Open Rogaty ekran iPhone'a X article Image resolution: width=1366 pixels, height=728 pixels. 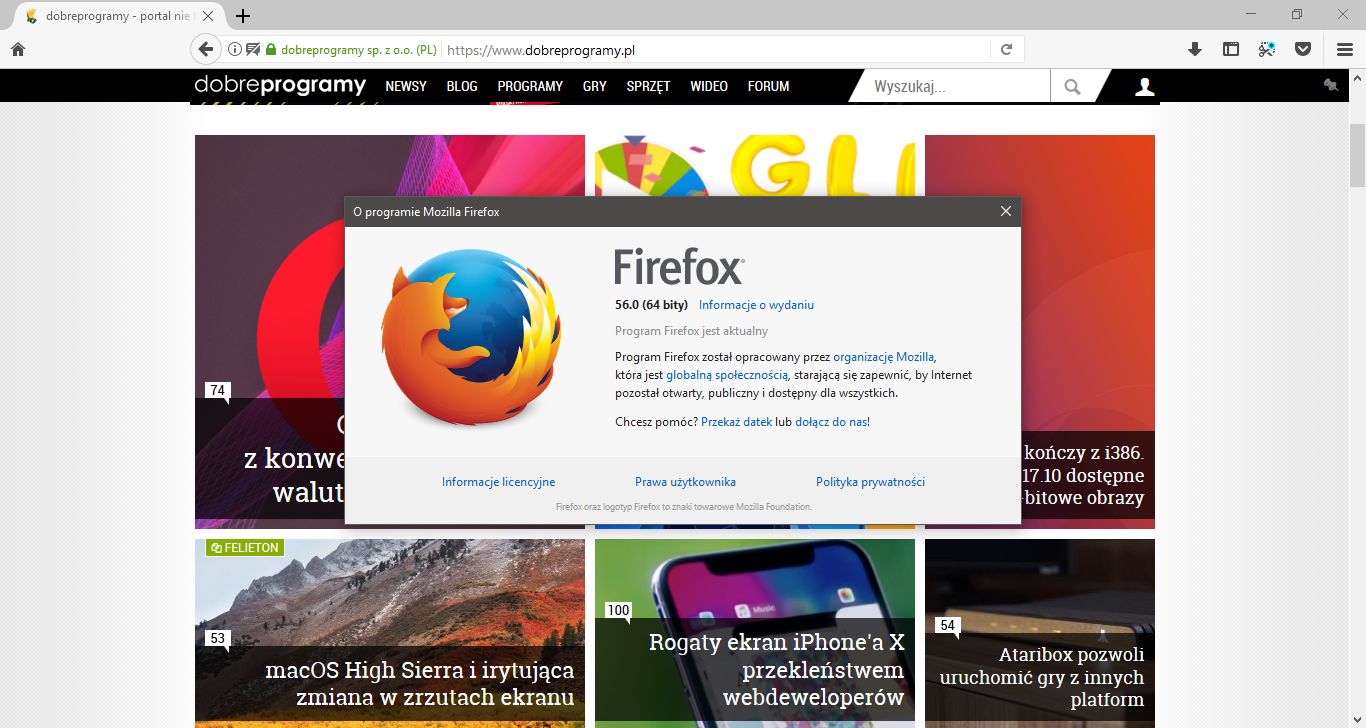pyautogui.click(x=776, y=669)
